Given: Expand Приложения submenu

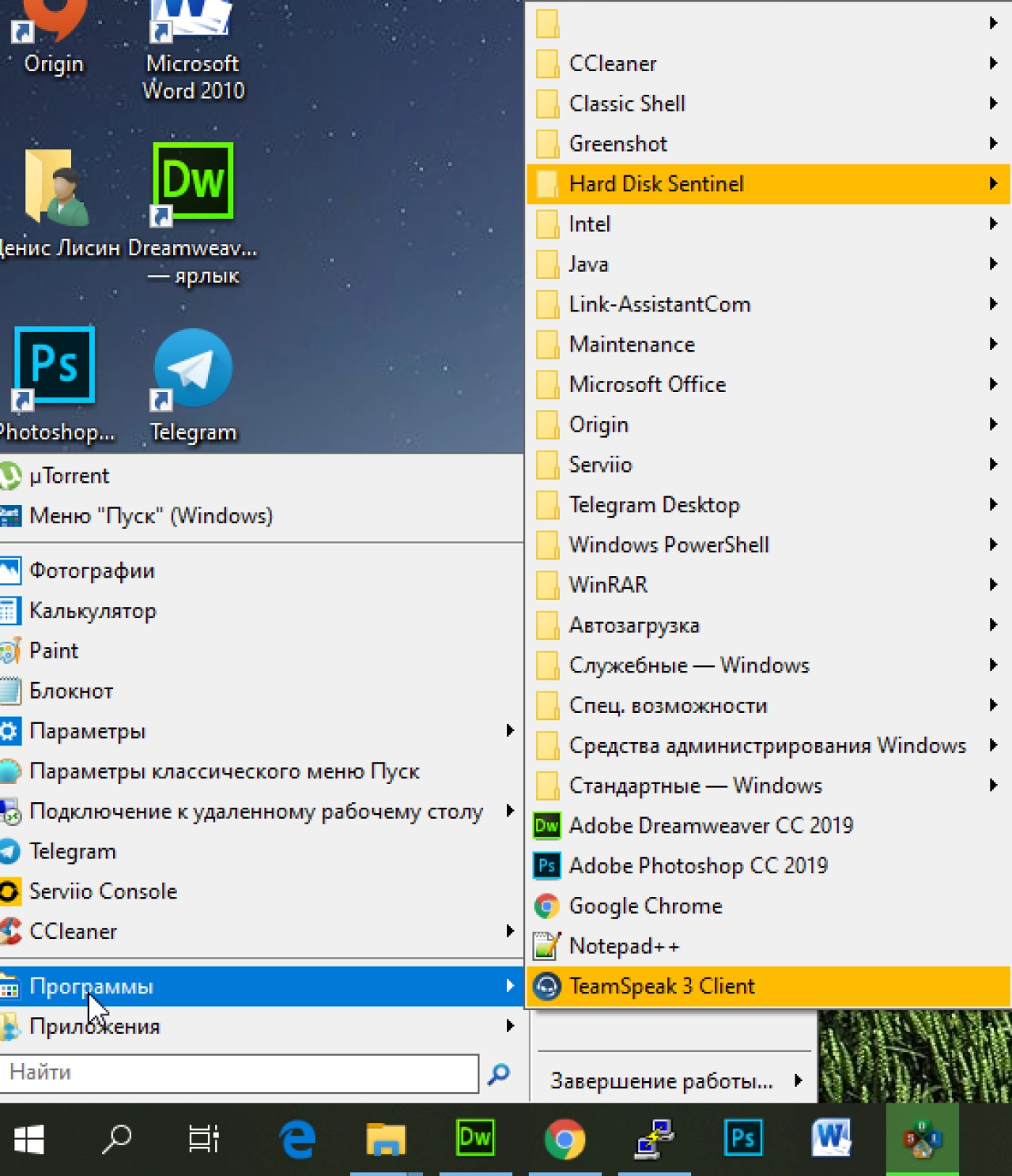Looking at the screenshot, I should click(x=510, y=1026).
